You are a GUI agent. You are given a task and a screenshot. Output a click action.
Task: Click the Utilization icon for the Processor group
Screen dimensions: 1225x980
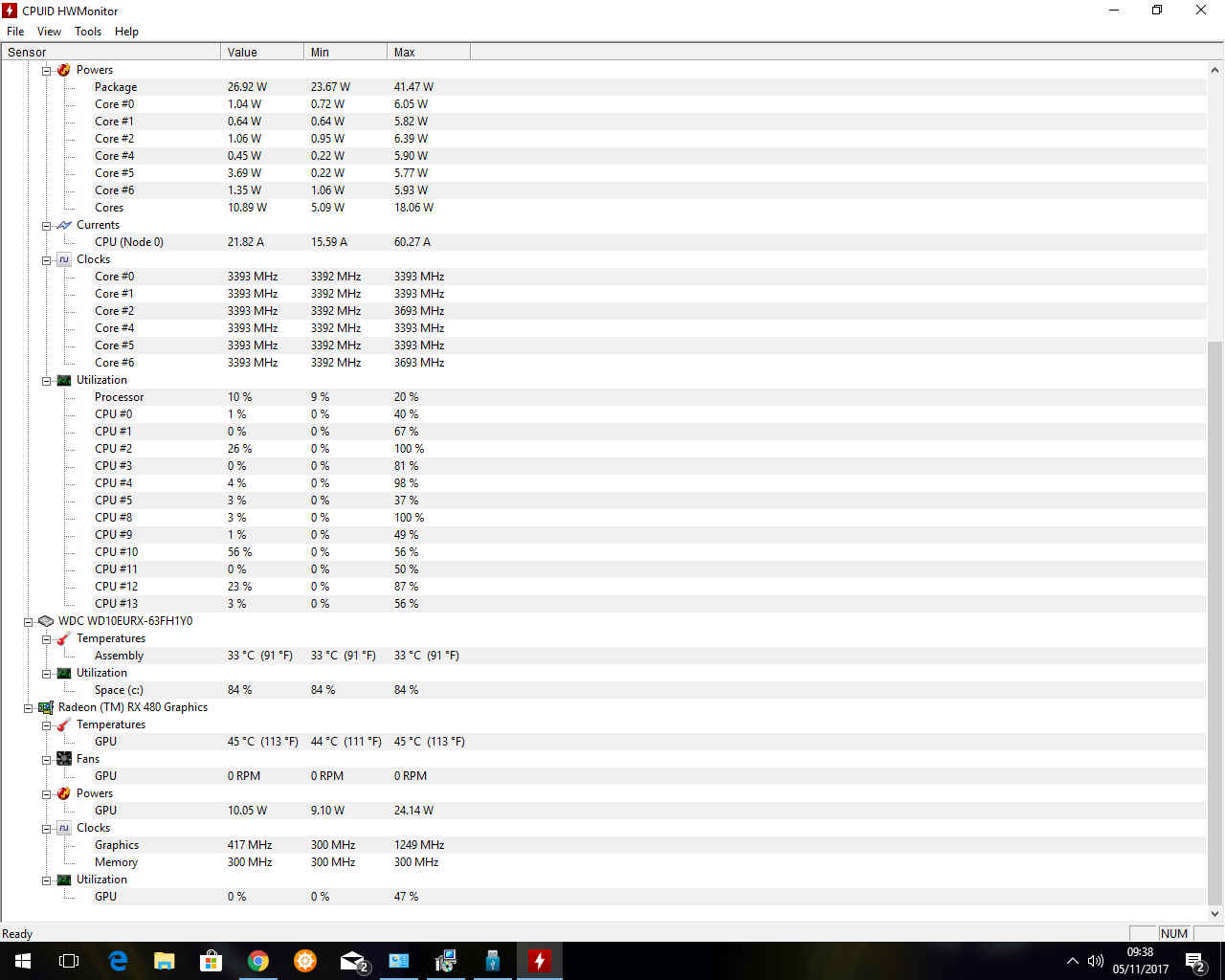tap(64, 380)
